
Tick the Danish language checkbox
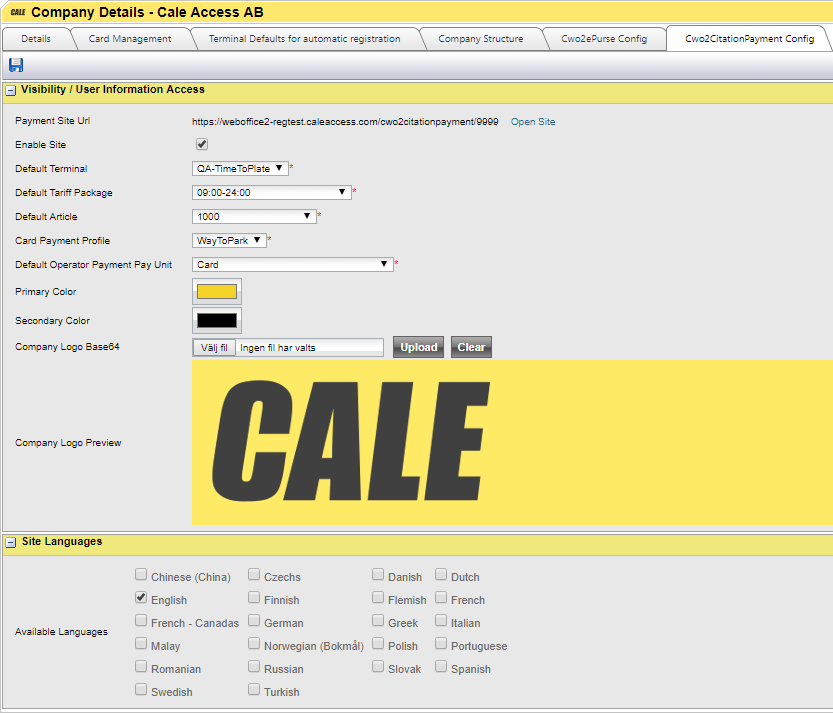[378, 574]
